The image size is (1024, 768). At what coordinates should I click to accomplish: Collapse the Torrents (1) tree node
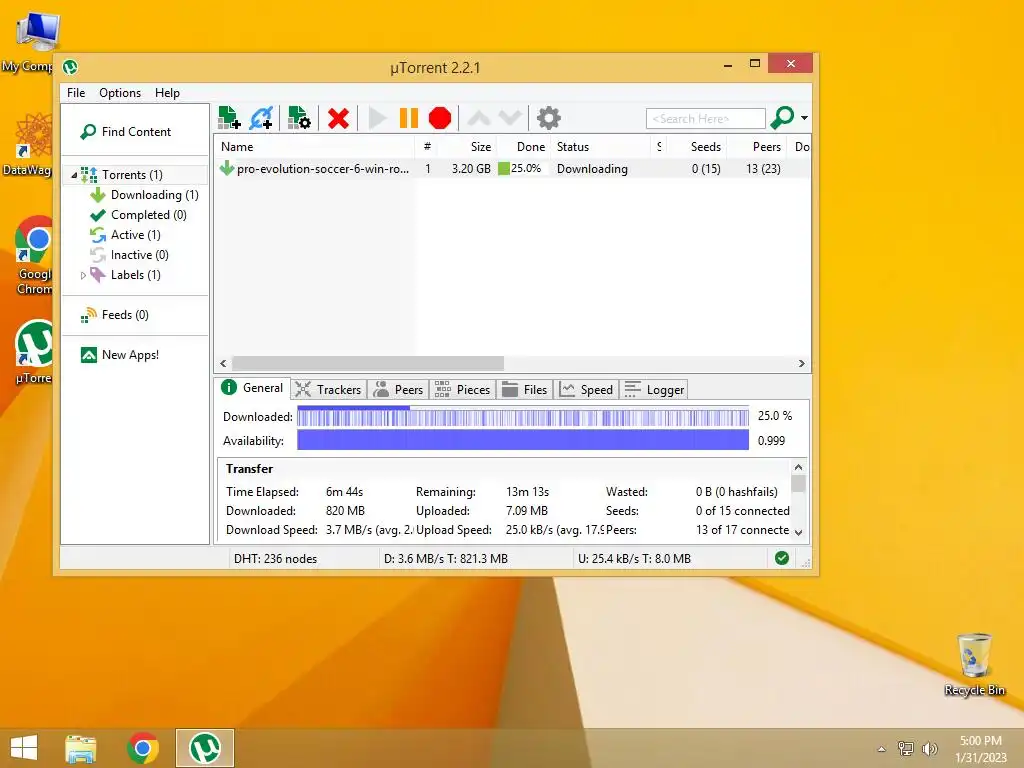click(x=74, y=175)
